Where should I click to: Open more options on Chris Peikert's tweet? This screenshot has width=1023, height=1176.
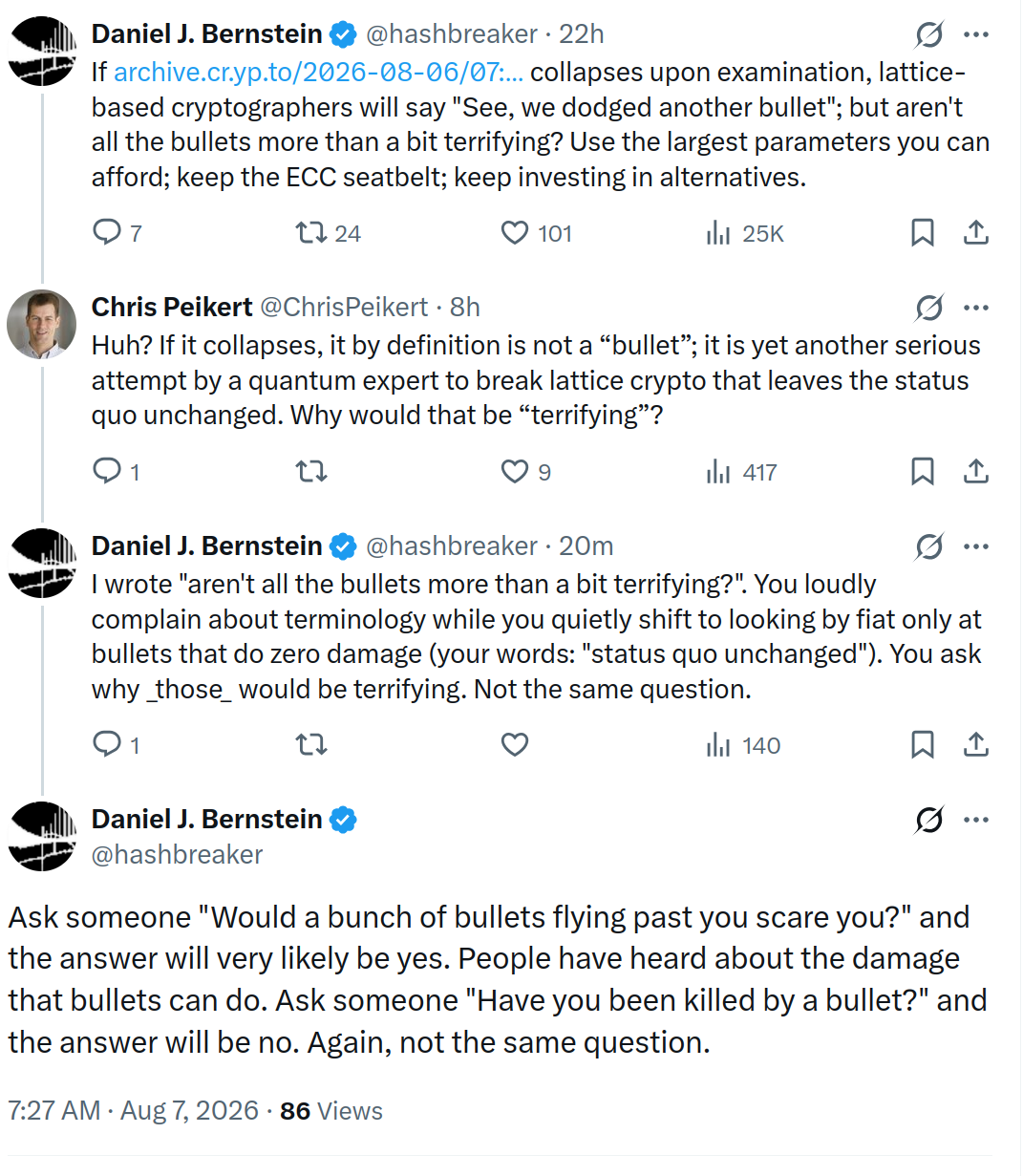pyautogui.click(x=976, y=308)
